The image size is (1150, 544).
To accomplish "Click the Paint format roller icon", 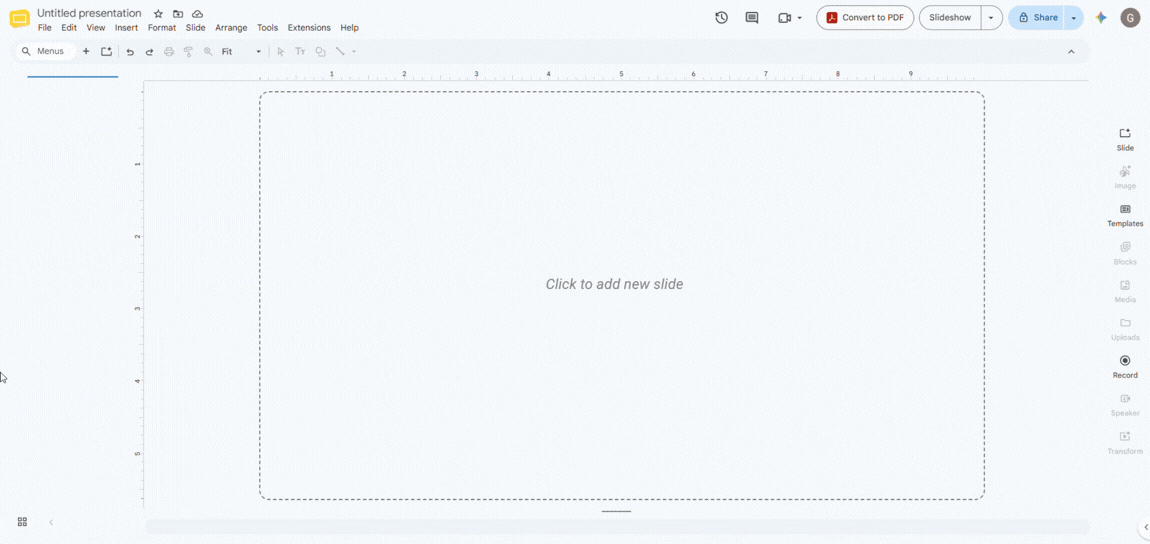I will tap(188, 52).
